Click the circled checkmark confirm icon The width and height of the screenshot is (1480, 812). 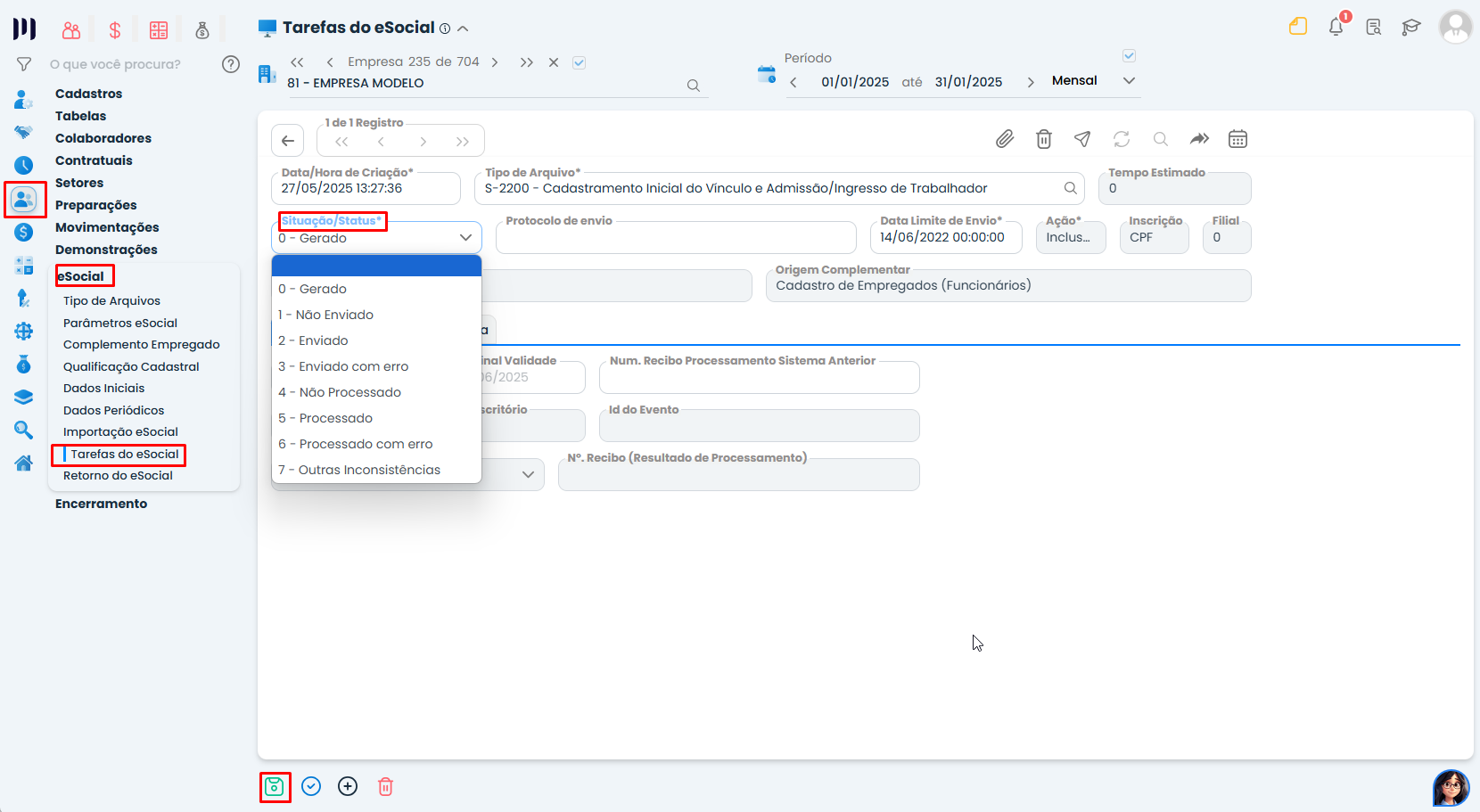[x=311, y=786]
